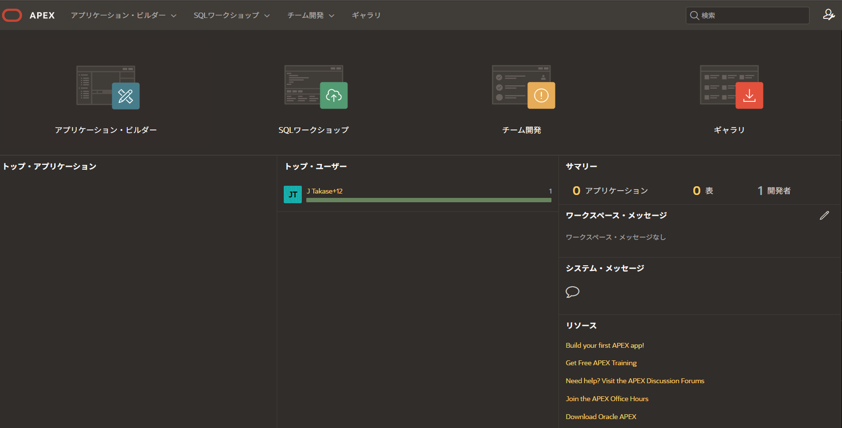Open Join the APEX Office Hours link
This screenshot has height=428, width=842.
click(607, 398)
